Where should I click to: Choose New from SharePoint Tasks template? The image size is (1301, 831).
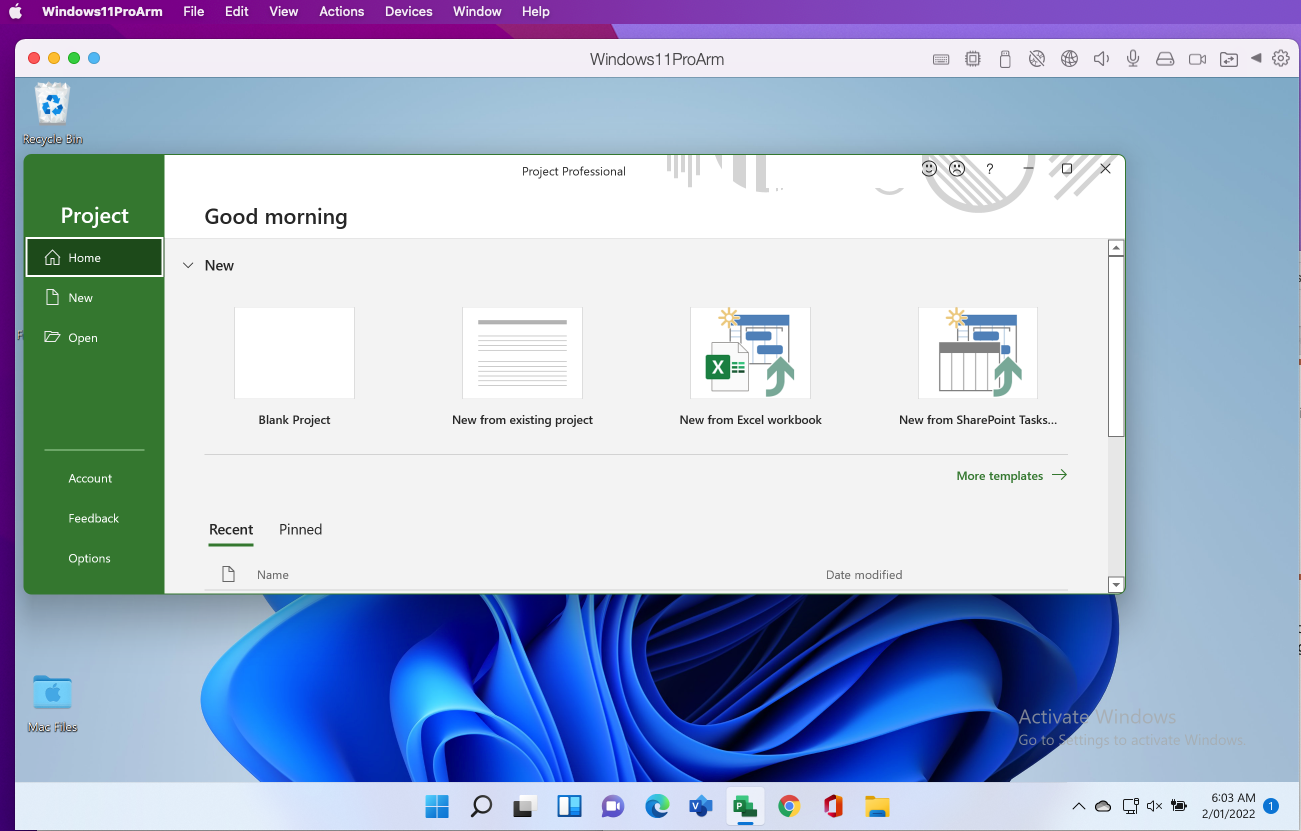pos(978,367)
